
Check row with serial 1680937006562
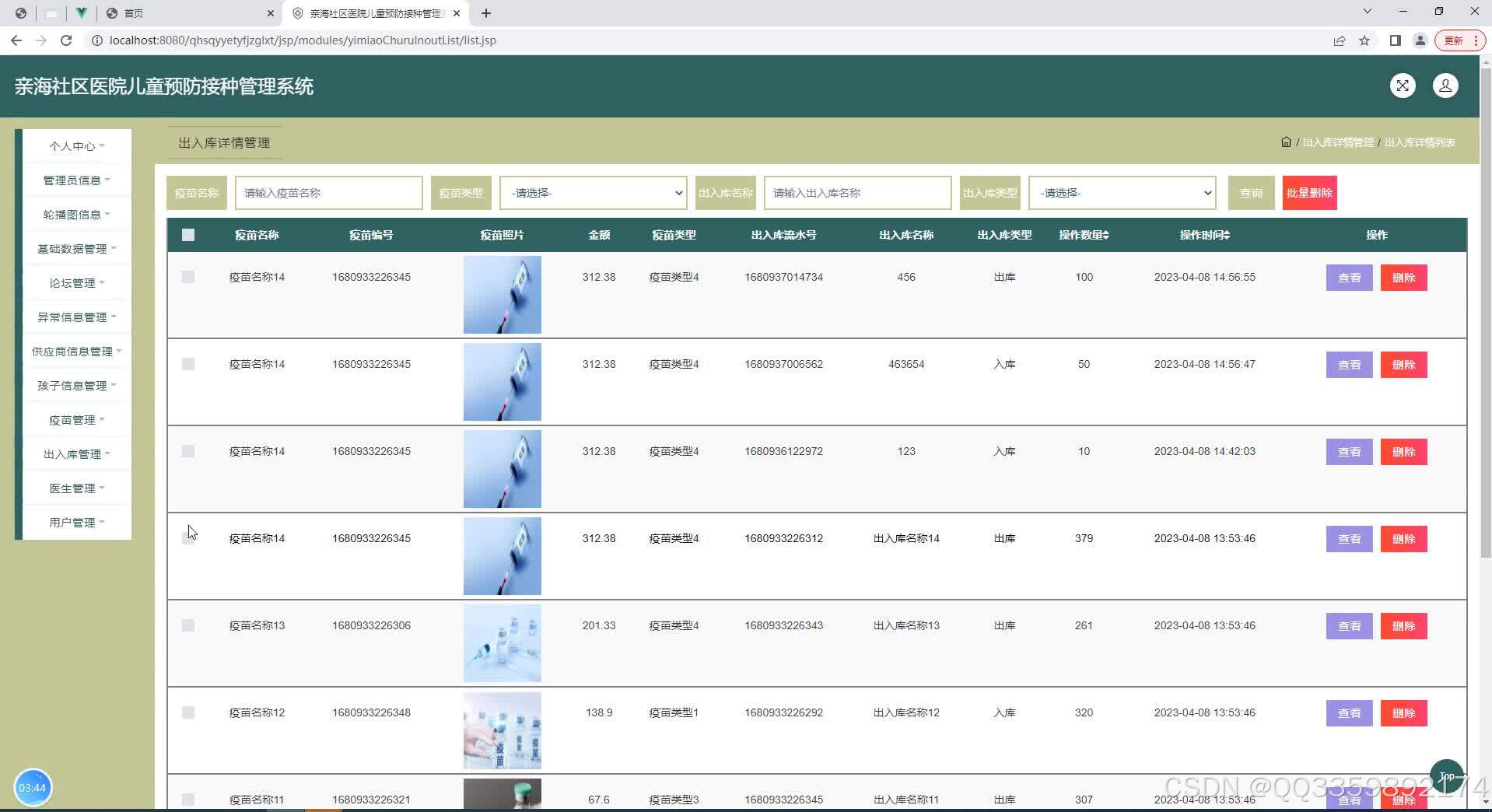(188, 364)
